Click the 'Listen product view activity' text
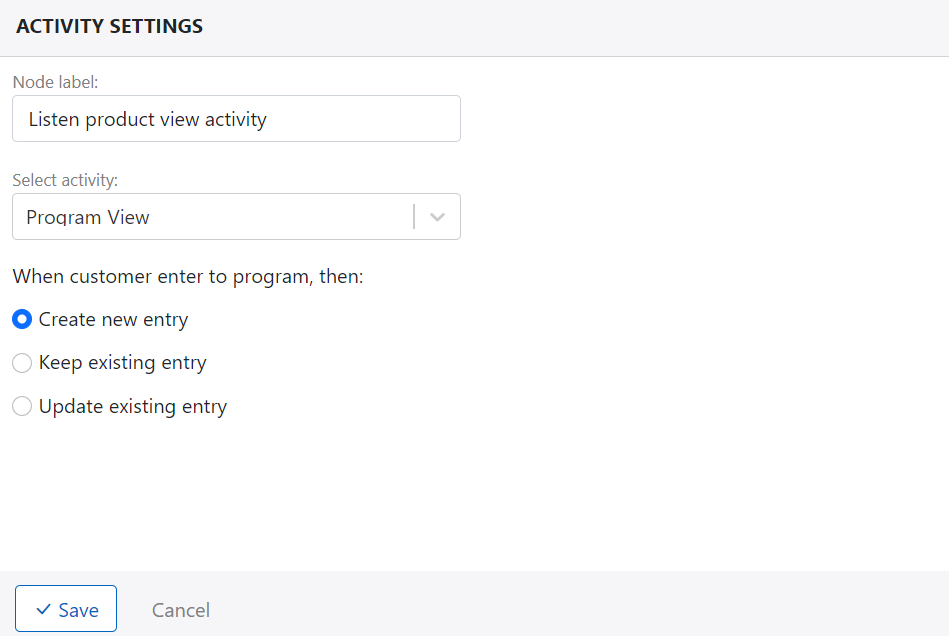Screen dimensions: 949x636 tap(148, 120)
